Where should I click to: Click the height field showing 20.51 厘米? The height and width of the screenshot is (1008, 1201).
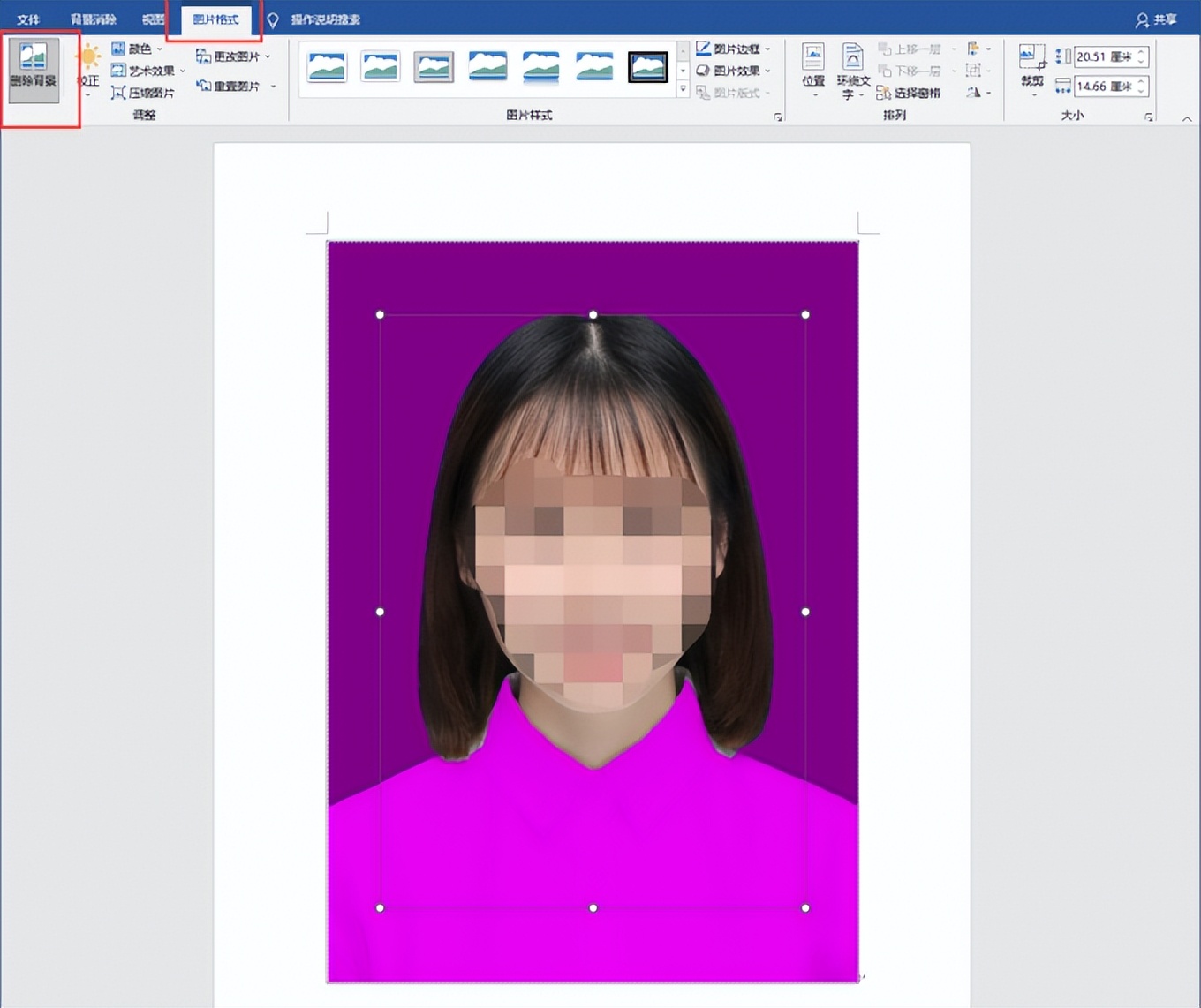tap(1104, 56)
